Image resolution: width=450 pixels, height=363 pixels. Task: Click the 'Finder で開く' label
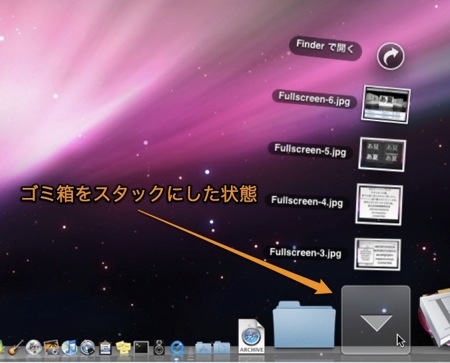coord(325,49)
